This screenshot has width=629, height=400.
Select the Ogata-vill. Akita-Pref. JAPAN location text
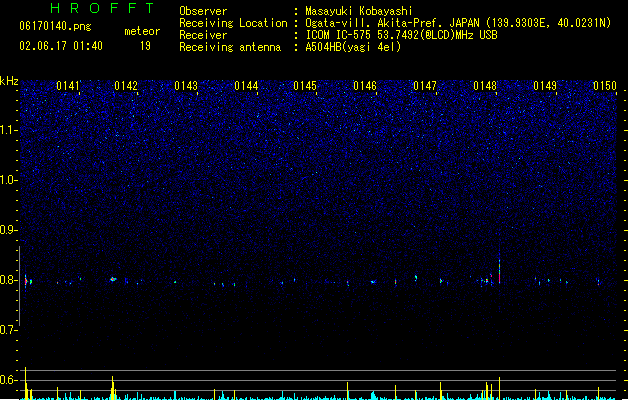tap(458, 23)
